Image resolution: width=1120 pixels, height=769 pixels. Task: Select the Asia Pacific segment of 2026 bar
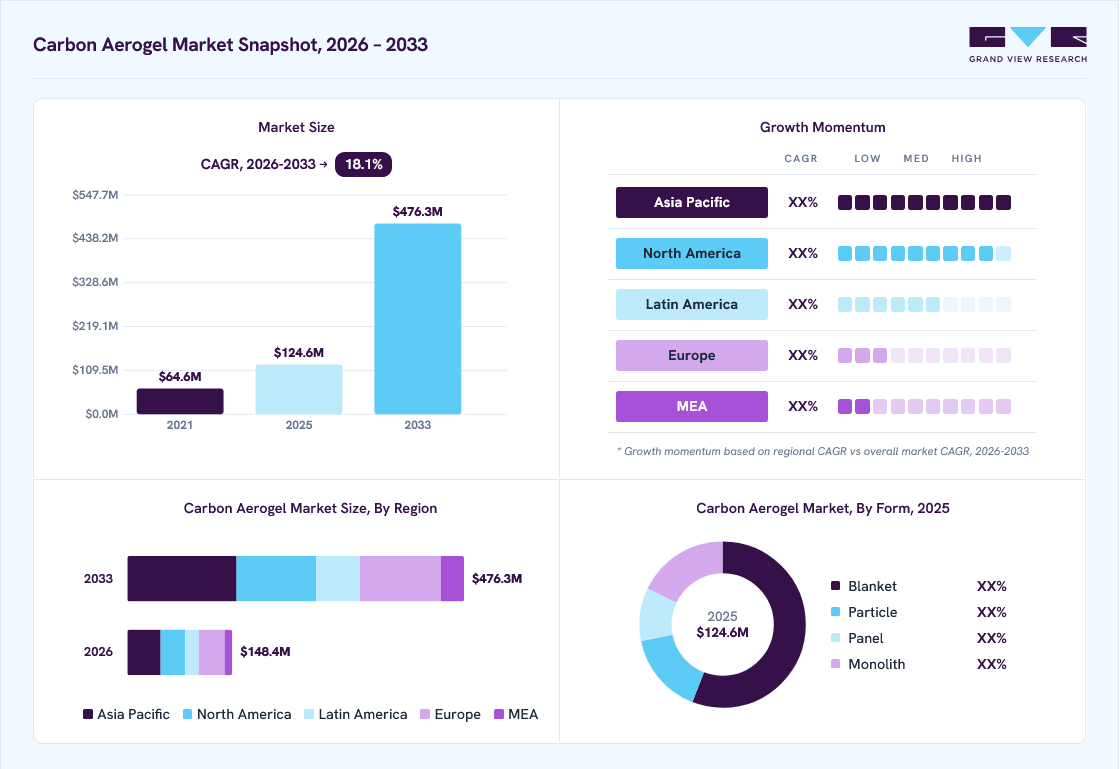click(x=144, y=652)
